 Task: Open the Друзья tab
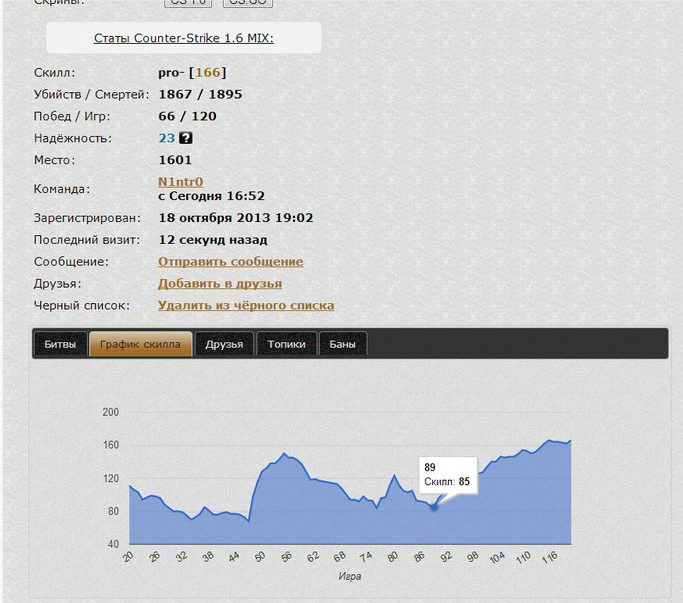[224, 344]
